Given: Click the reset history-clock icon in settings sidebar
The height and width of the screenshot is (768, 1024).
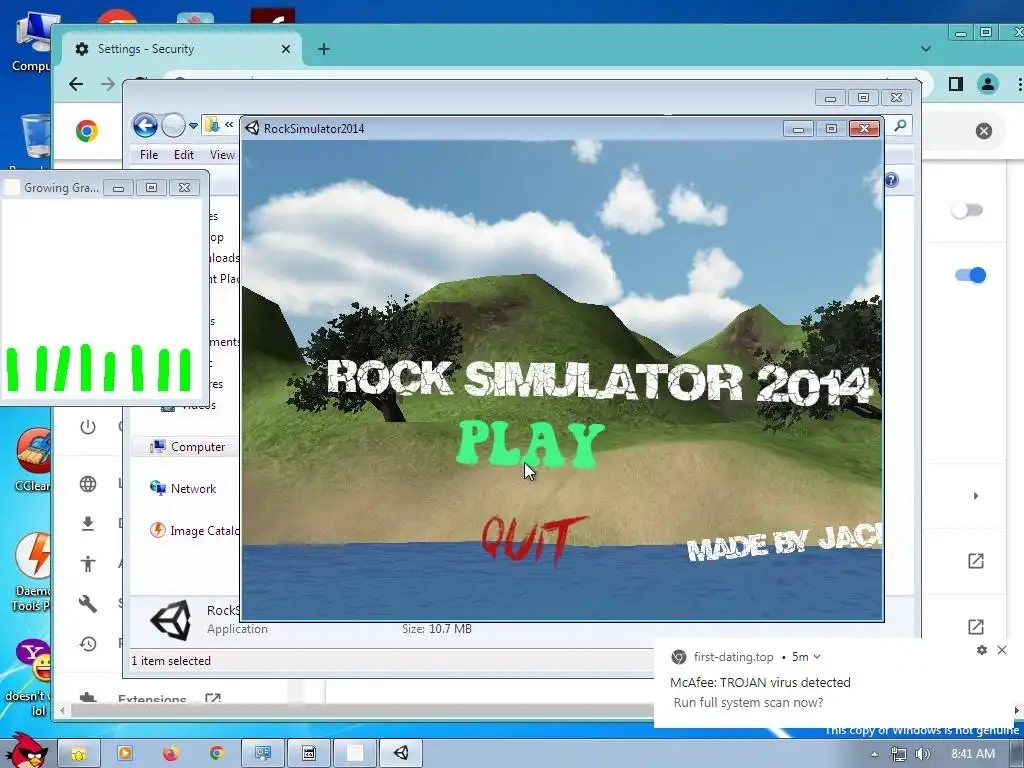Looking at the screenshot, I should (x=88, y=644).
